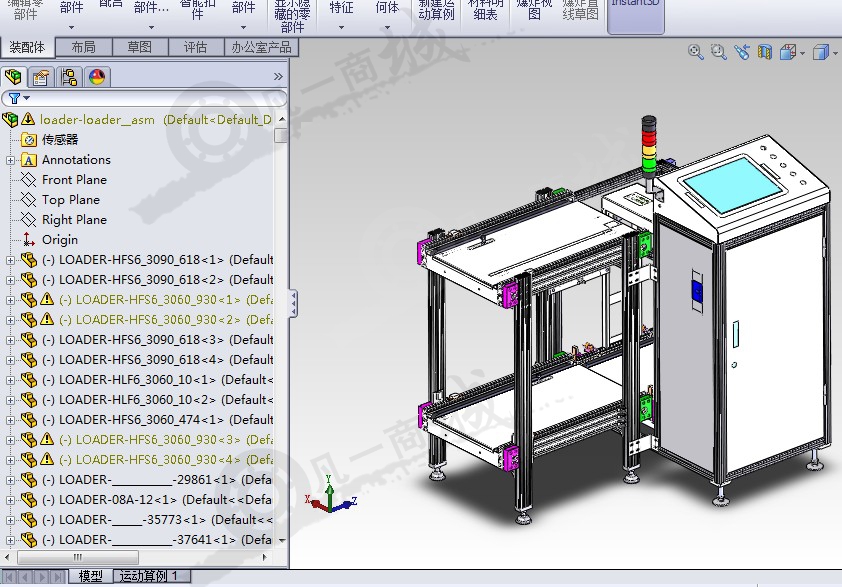This screenshot has height=587, width=842.
Task: Switch to the 装配体 ribbon tab
Action: pyautogui.click(x=27, y=47)
